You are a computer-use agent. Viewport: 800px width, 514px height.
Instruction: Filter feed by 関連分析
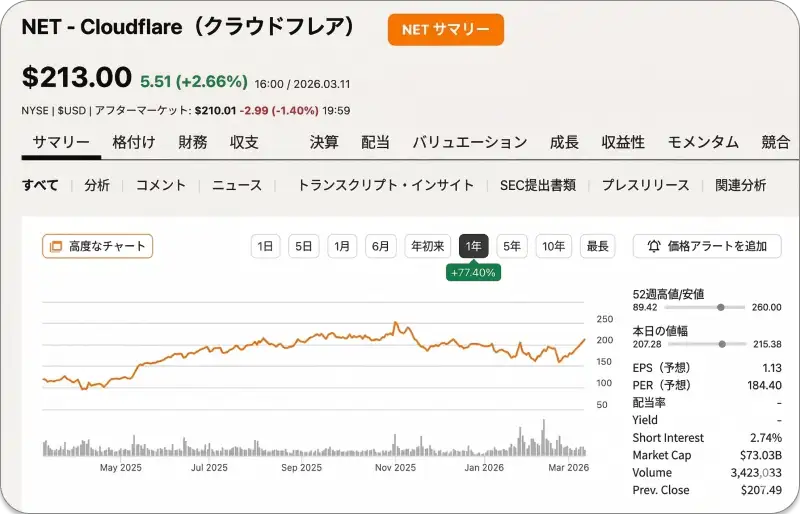[740, 185]
